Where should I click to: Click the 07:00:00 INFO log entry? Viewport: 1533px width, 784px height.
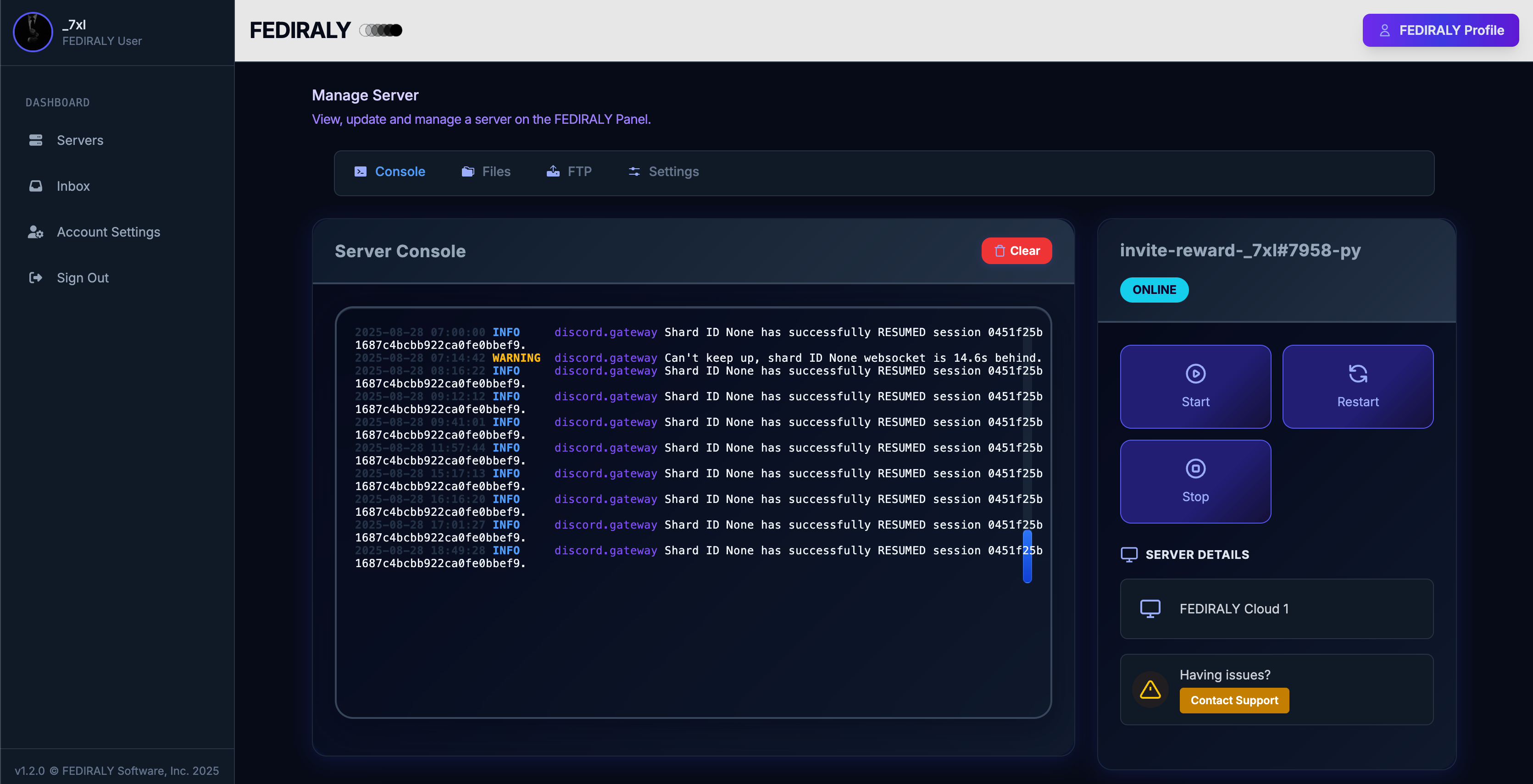(x=699, y=338)
